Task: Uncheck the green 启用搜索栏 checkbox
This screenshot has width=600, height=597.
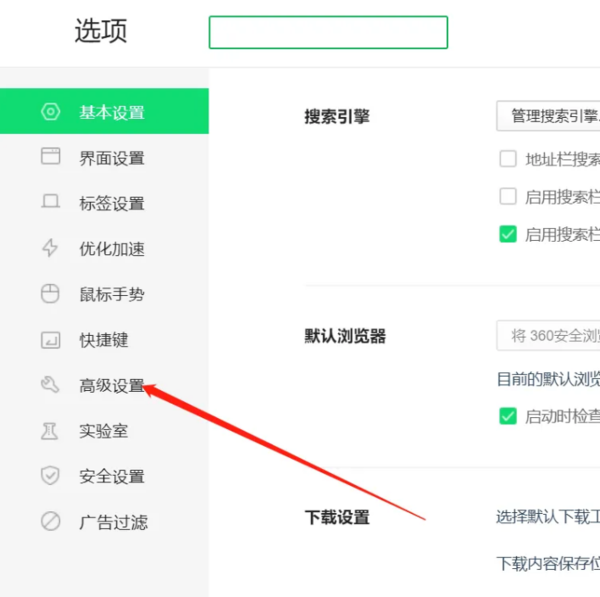Action: coord(508,234)
